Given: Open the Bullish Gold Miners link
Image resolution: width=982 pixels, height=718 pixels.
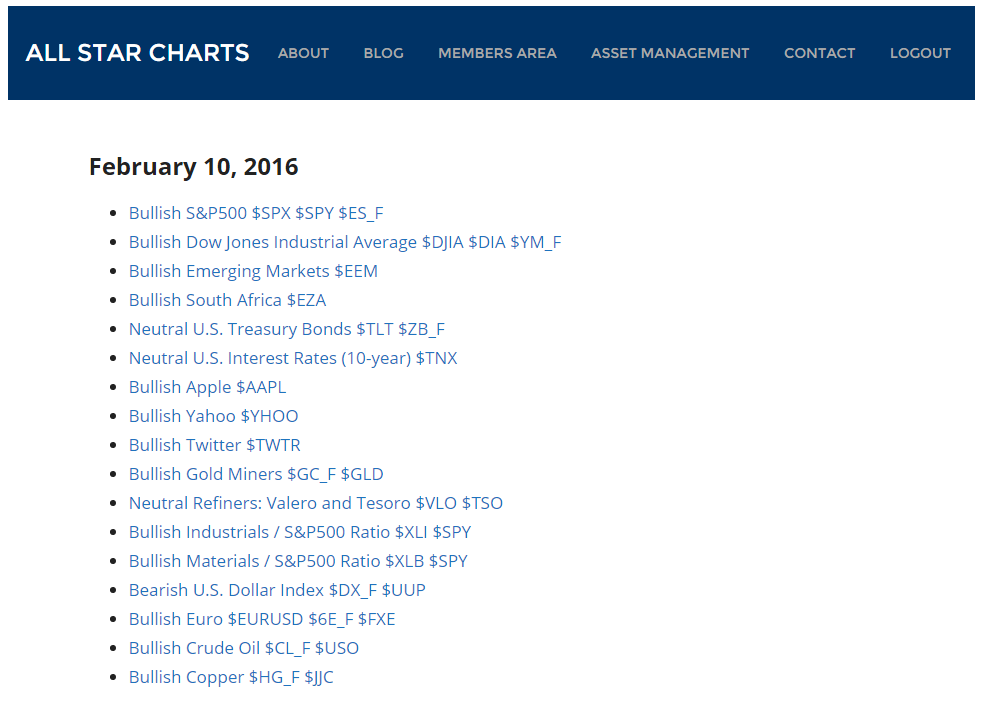Looking at the screenshot, I should (x=256, y=474).
